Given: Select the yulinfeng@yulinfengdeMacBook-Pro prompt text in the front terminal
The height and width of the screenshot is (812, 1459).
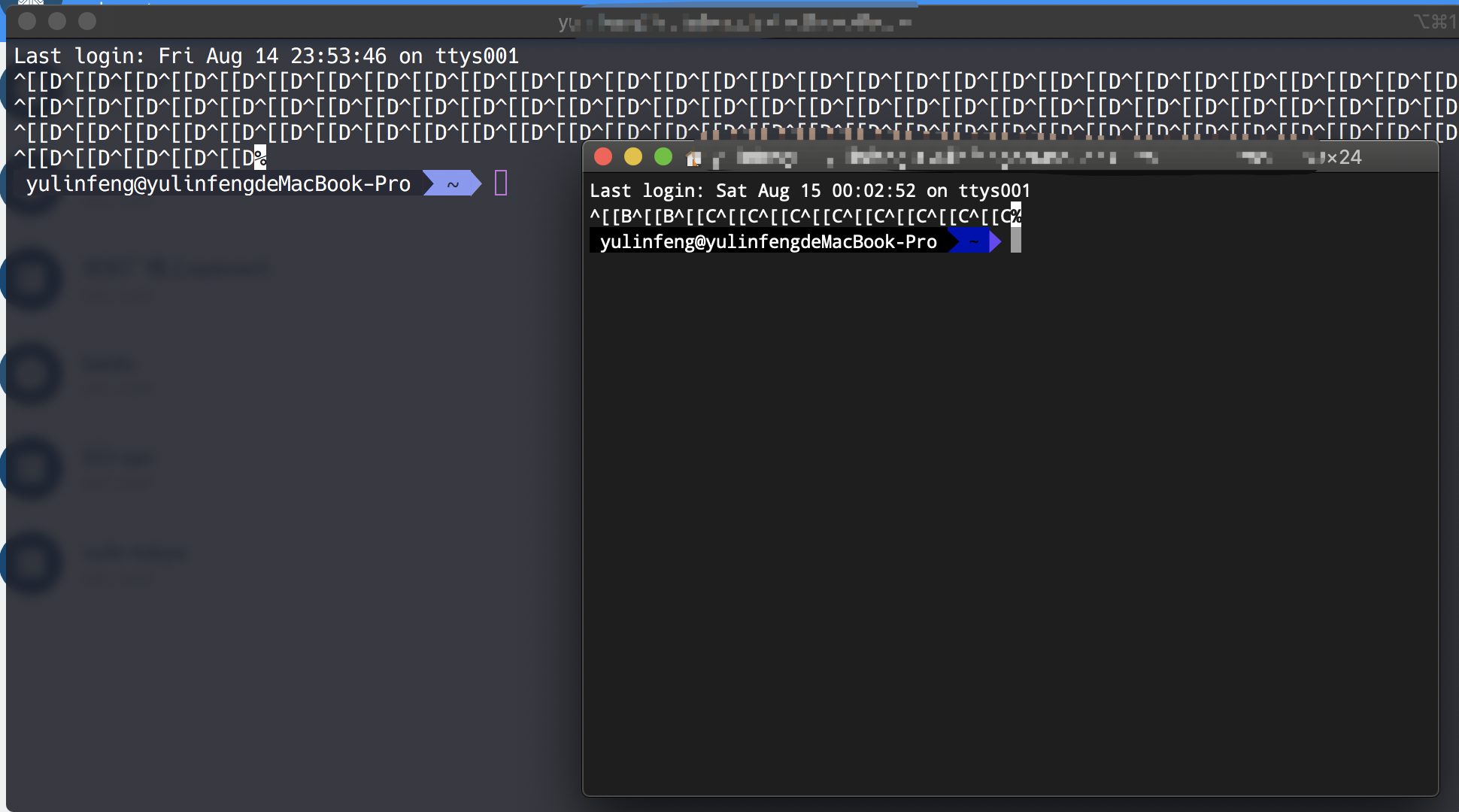Looking at the screenshot, I should [769, 241].
